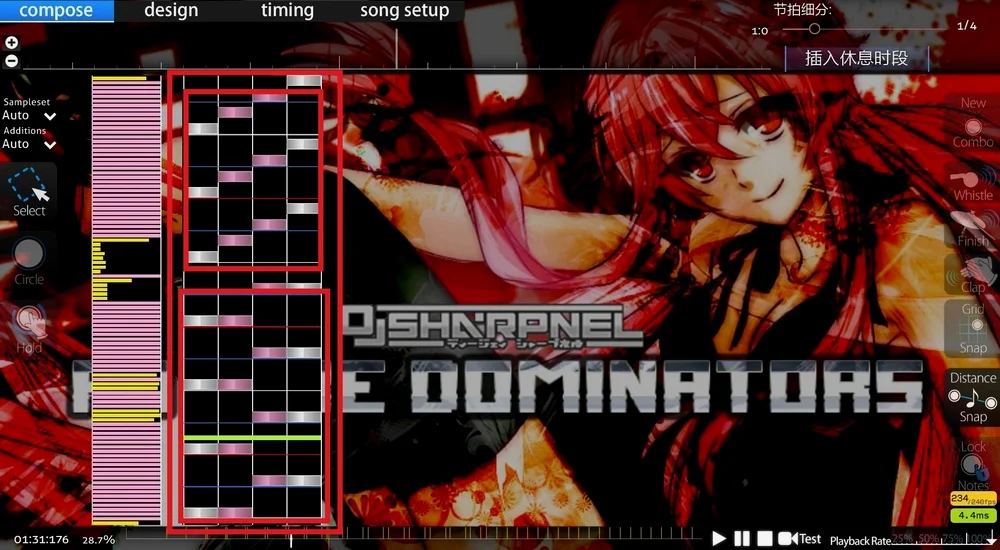Click the 插入休息时段 button
1000x550 pixels.
click(x=857, y=59)
